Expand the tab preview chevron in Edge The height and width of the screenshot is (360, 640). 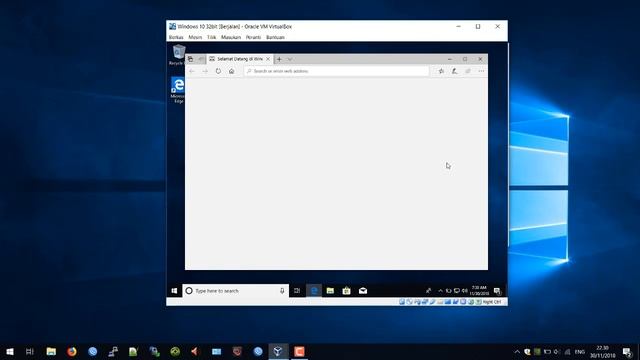coord(290,59)
